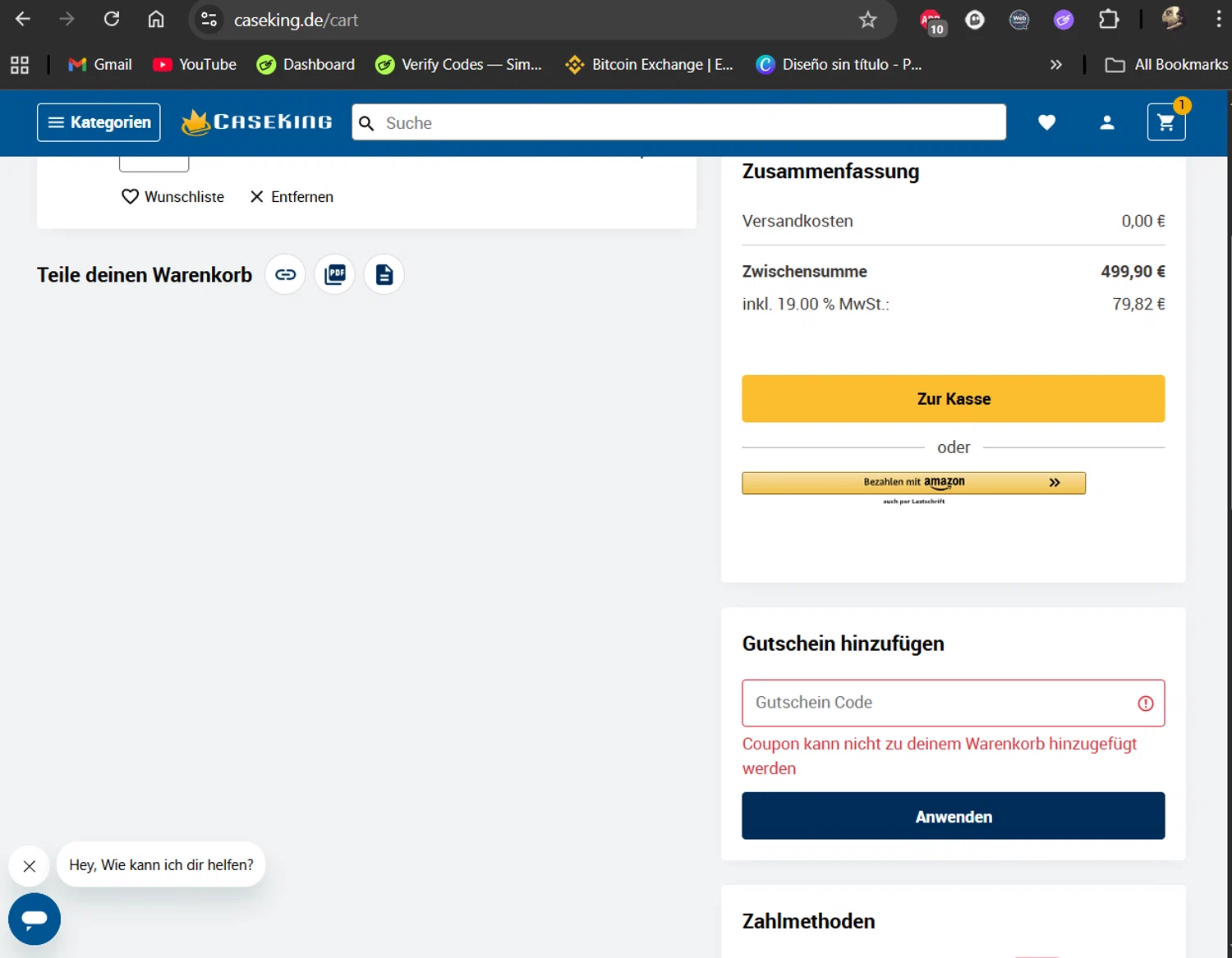
Task: Go to Caseking home via logo
Action: [257, 122]
